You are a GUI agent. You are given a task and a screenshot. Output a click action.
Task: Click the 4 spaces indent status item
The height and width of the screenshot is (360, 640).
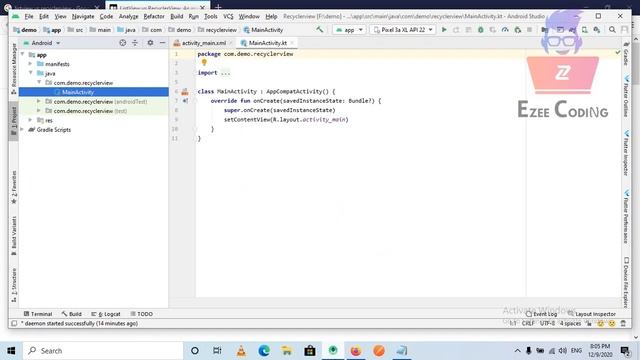point(570,323)
